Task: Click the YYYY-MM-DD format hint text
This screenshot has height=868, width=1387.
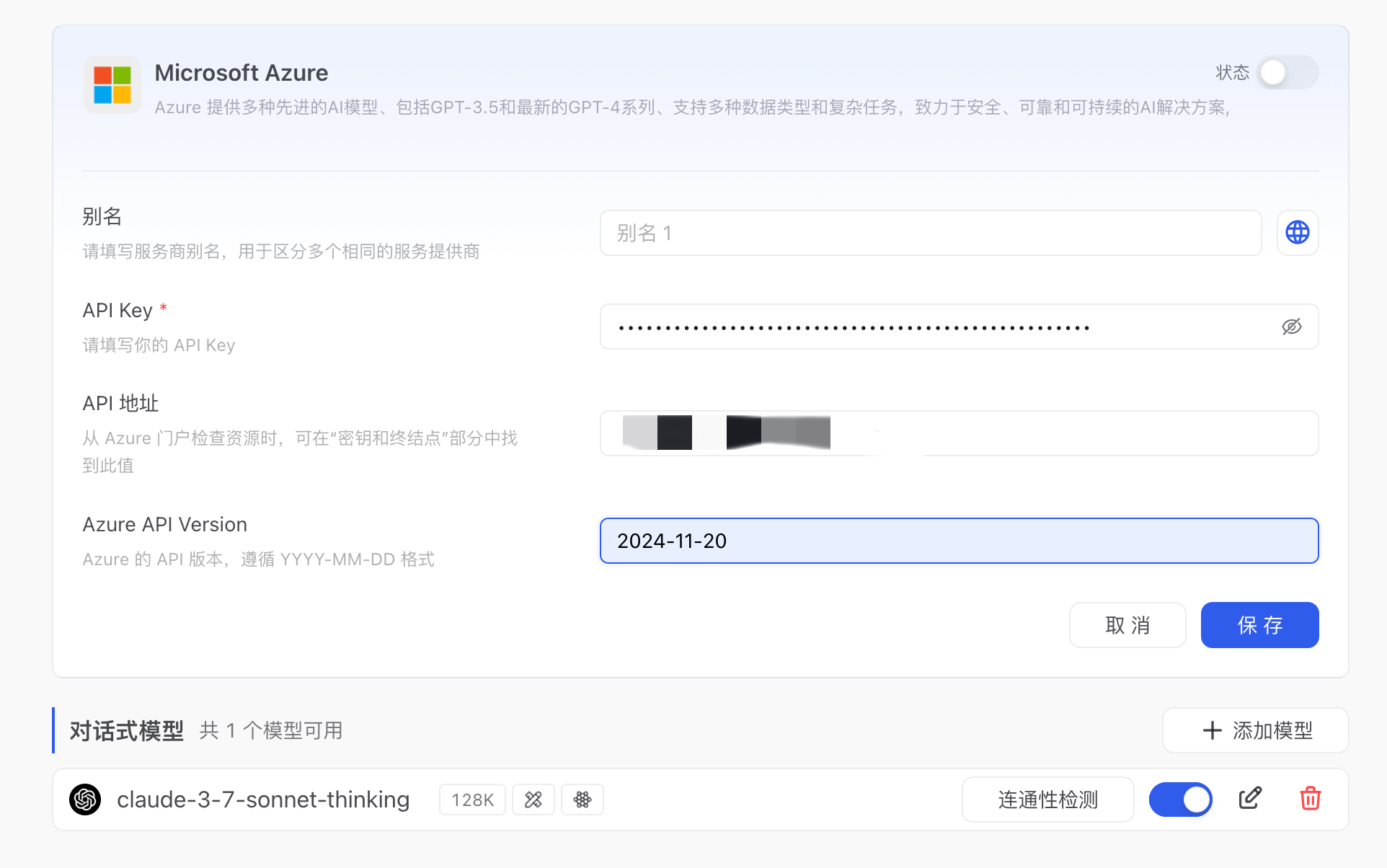Action: [258, 559]
